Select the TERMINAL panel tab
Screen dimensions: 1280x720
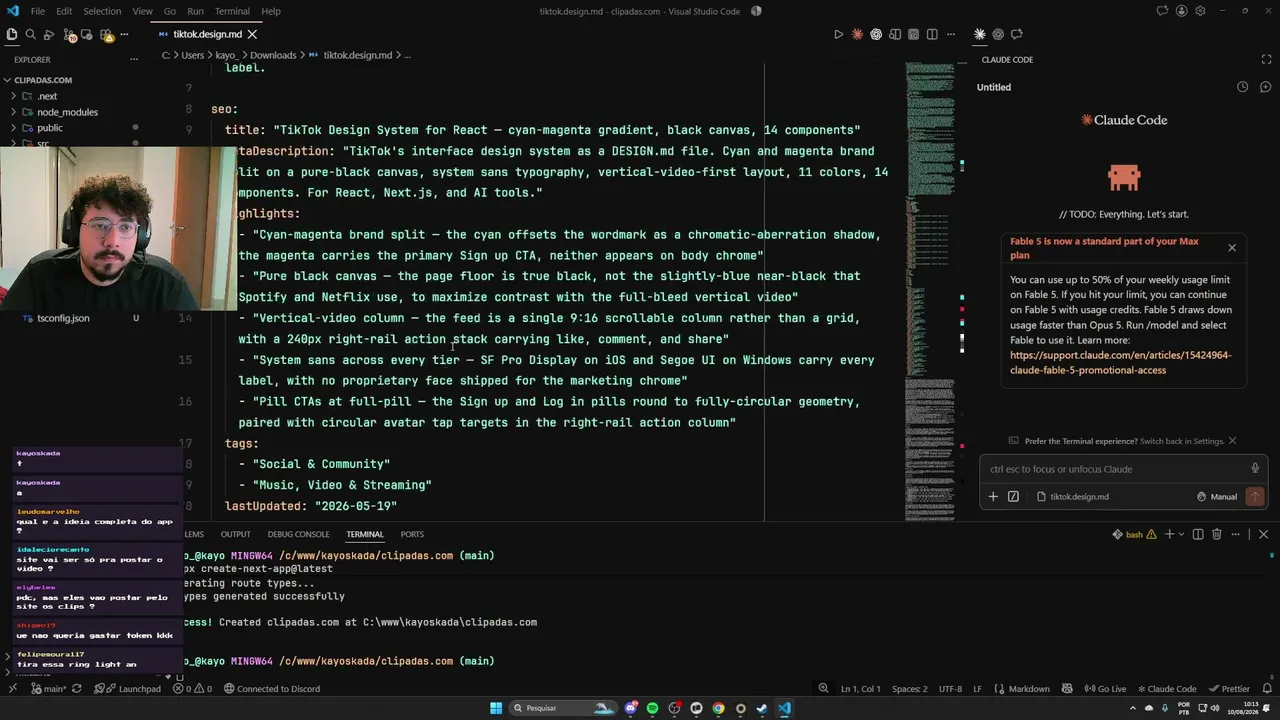[365, 534]
